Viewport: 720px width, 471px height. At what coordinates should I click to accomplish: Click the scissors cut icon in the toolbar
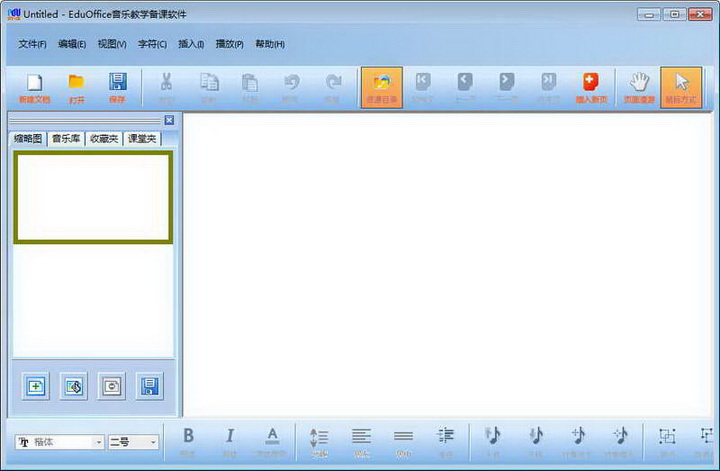point(166,87)
